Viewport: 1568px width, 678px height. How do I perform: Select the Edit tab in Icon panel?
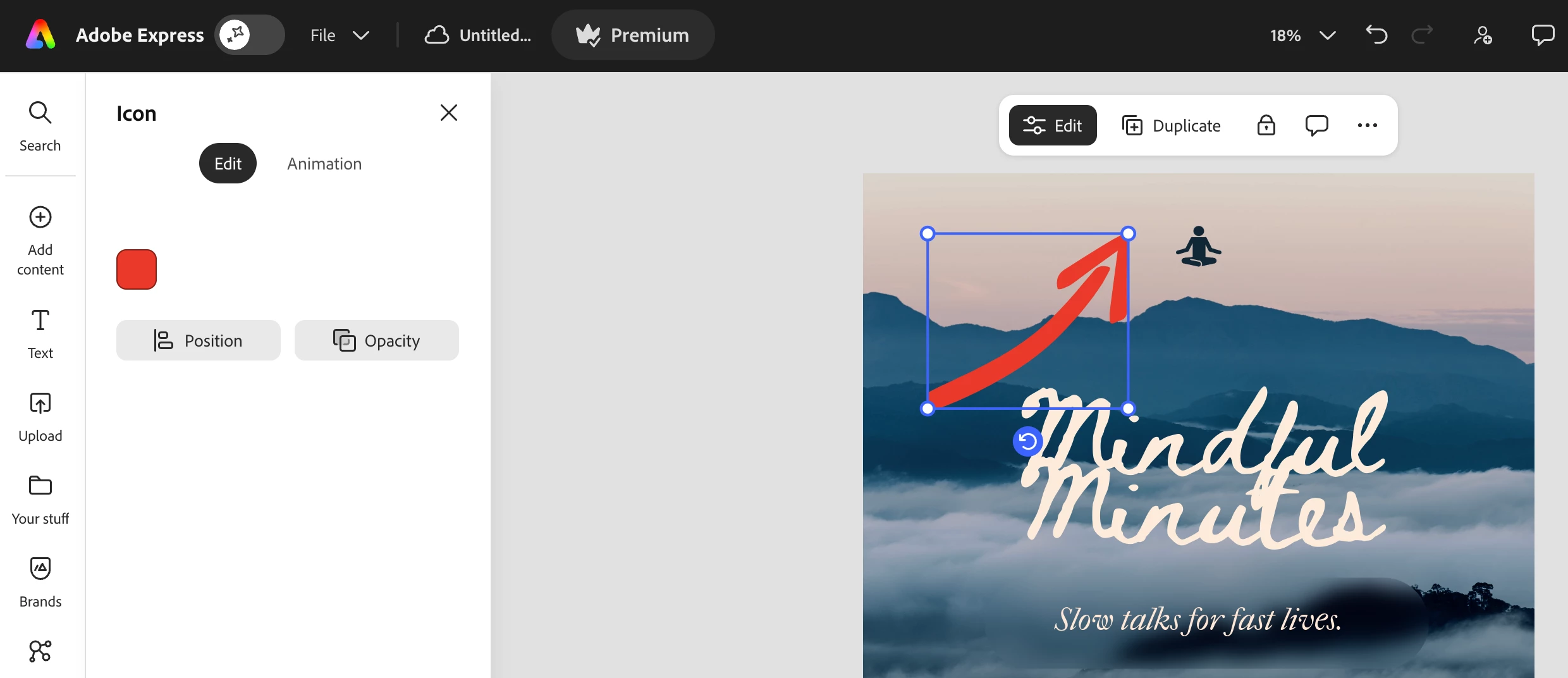[228, 164]
